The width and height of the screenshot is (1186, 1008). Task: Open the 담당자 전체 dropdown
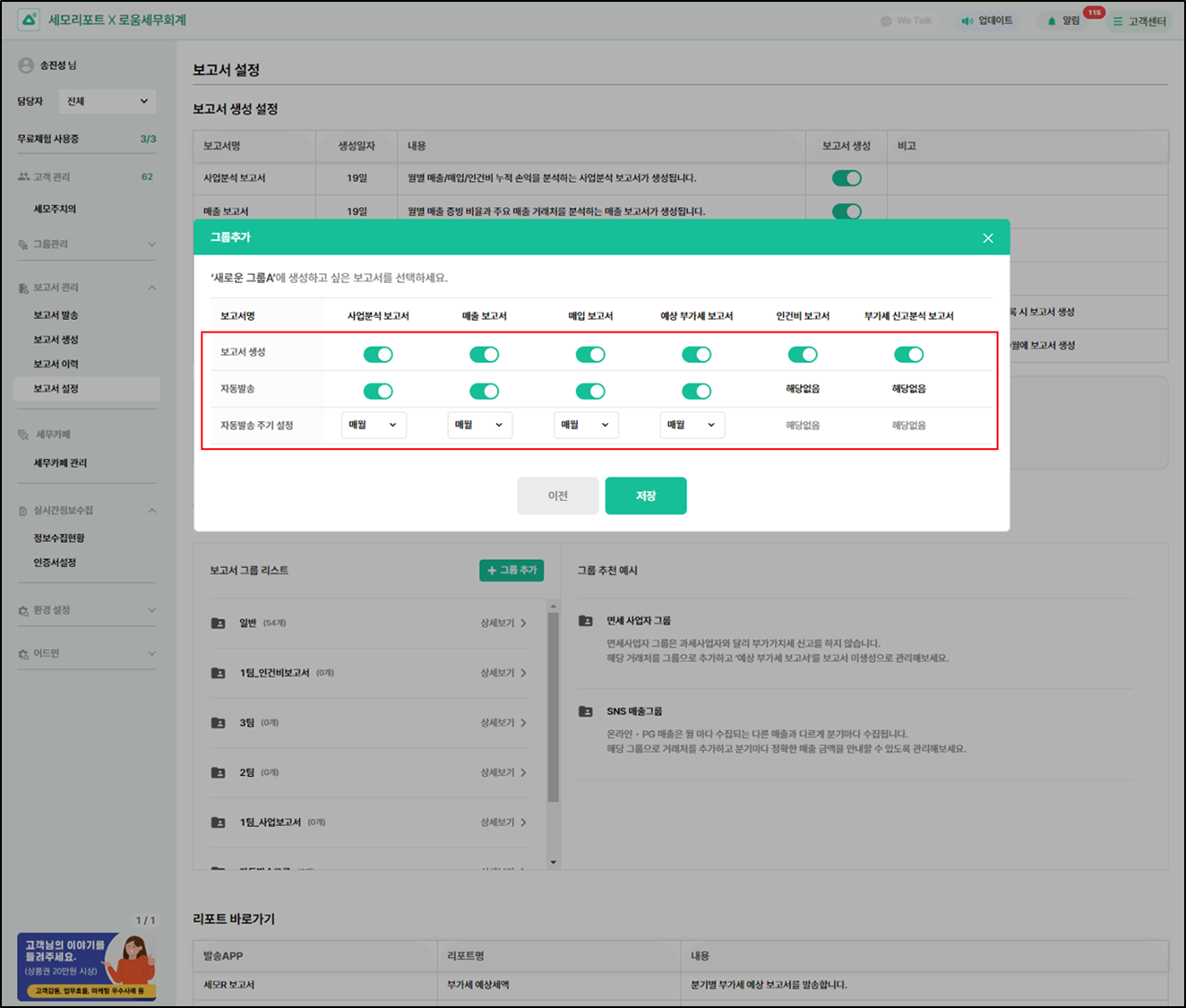pos(107,101)
